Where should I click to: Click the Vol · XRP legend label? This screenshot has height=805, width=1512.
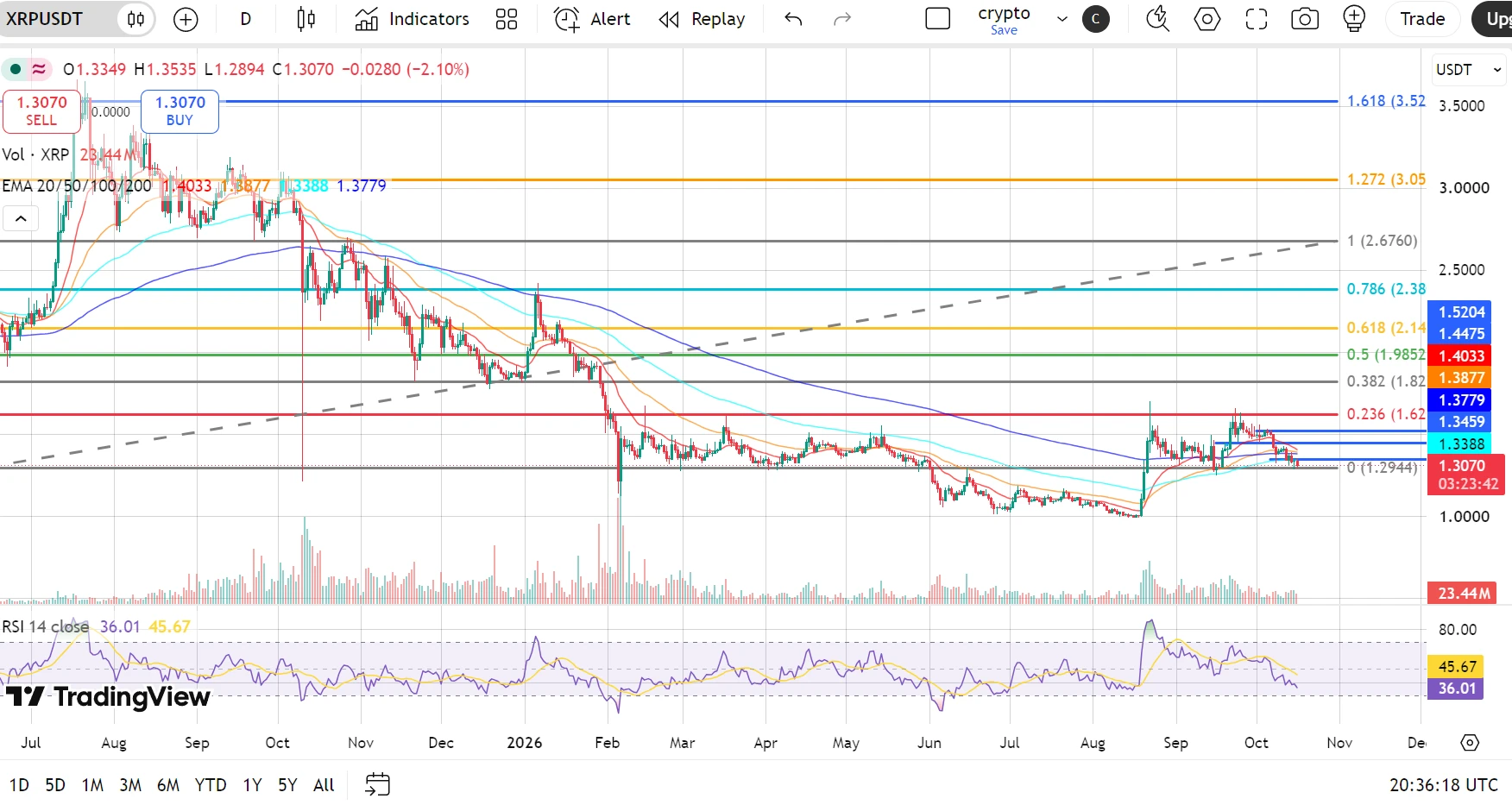pyautogui.click(x=35, y=154)
